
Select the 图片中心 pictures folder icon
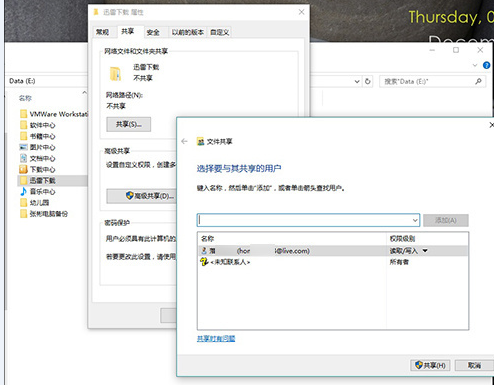(x=23, y=147)
